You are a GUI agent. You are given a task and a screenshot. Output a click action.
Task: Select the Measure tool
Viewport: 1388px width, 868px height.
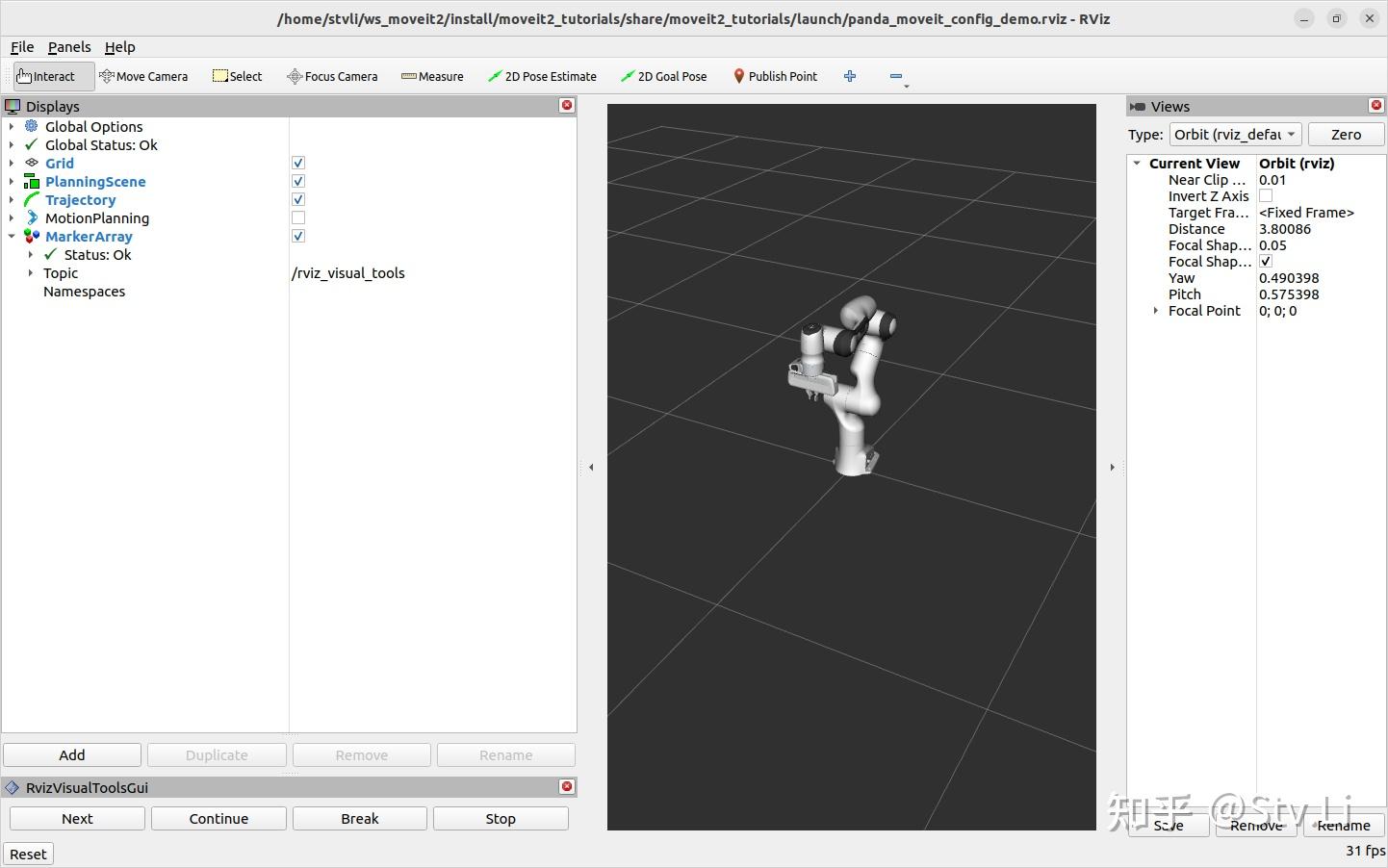coord(432,76)
